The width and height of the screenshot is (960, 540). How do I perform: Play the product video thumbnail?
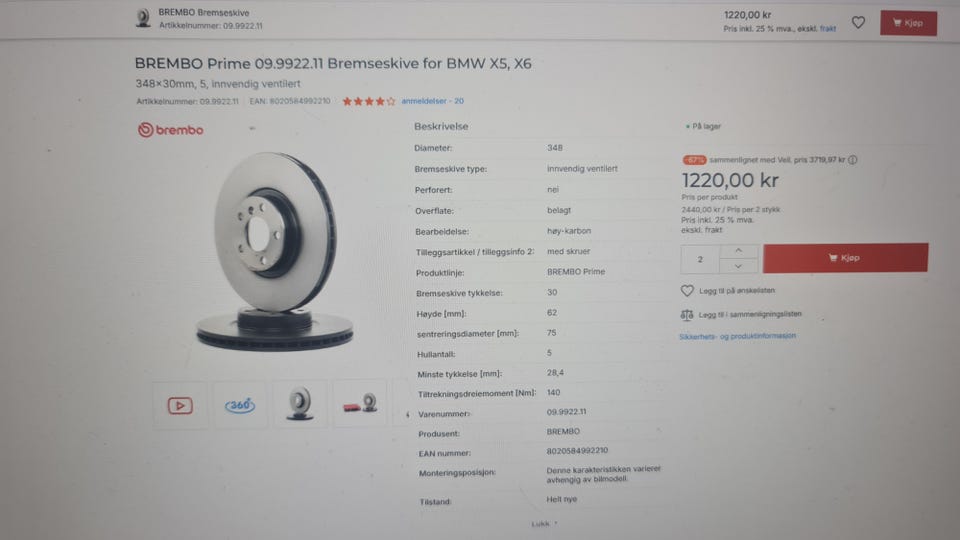180,405
